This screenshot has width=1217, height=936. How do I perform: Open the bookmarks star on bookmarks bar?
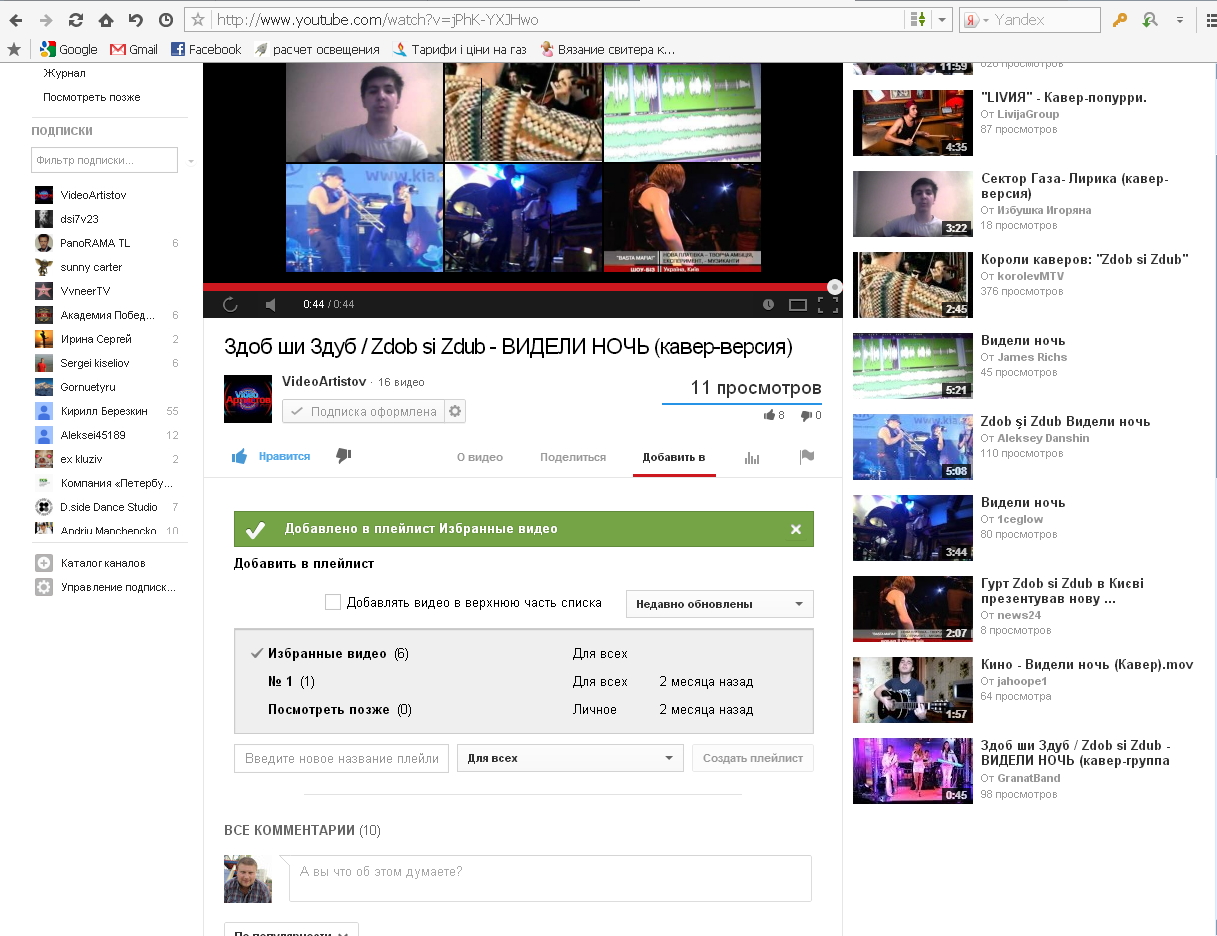coord(14,49)
